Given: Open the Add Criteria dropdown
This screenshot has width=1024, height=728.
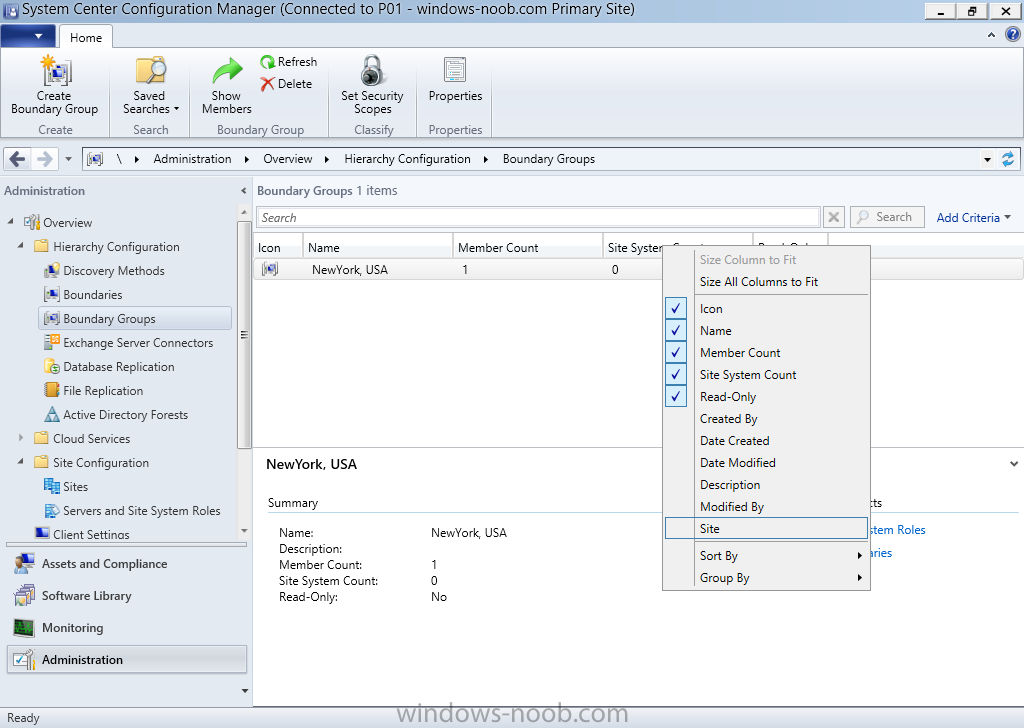Looking at the screenshot, I should pos(973,217).
